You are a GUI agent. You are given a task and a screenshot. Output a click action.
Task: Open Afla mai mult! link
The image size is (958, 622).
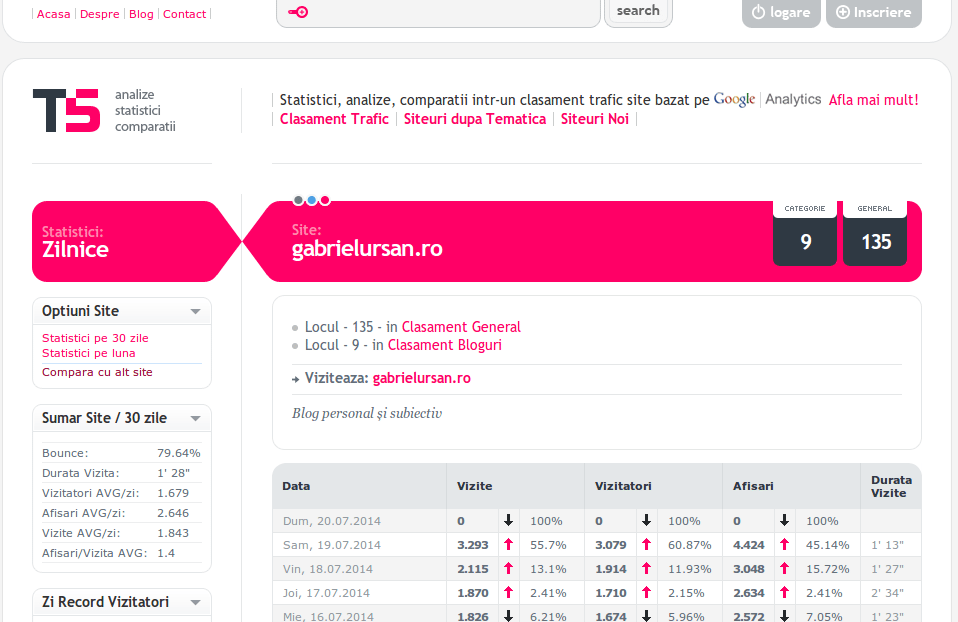(x=874, y=100)
